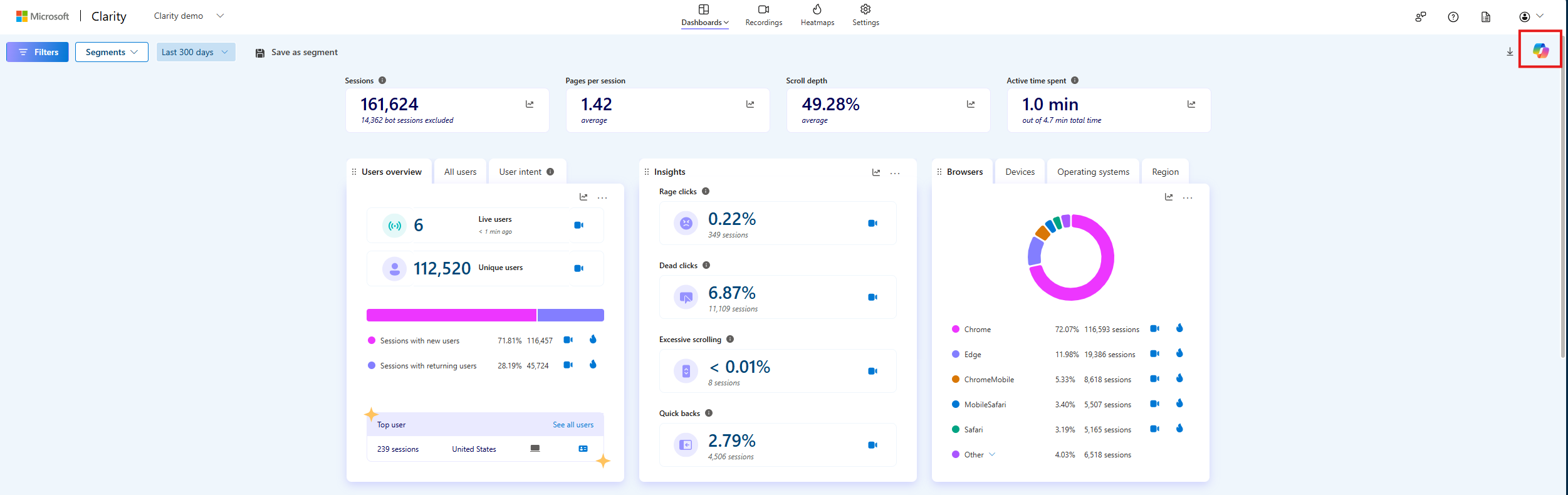Open Settings in top navigation
Screen dimensions: 1568x495
[x=865, y=16]
